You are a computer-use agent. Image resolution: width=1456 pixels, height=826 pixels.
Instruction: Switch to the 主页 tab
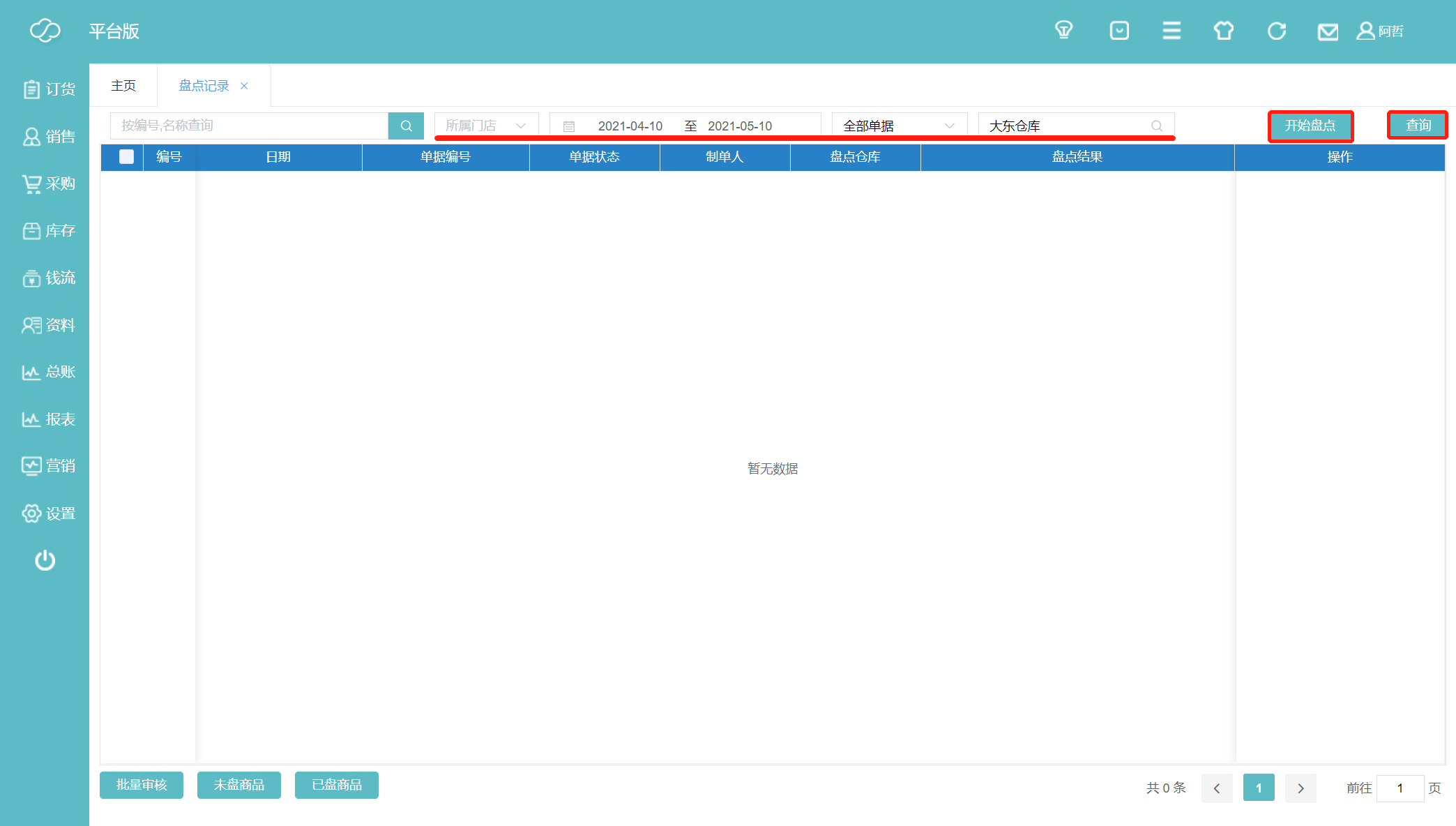click(123, 86)
